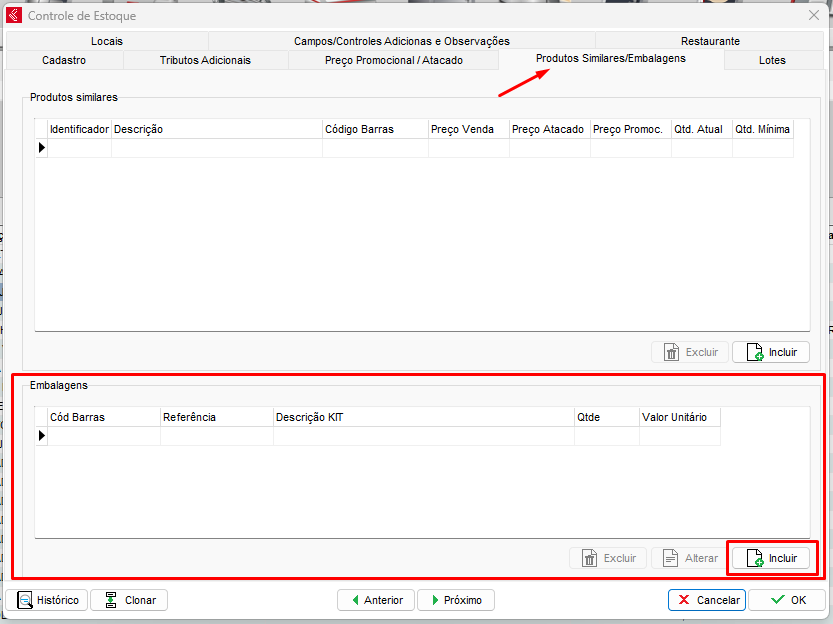Go to the Lotes tab
This screenshot has height=624, width=833.
772,60
